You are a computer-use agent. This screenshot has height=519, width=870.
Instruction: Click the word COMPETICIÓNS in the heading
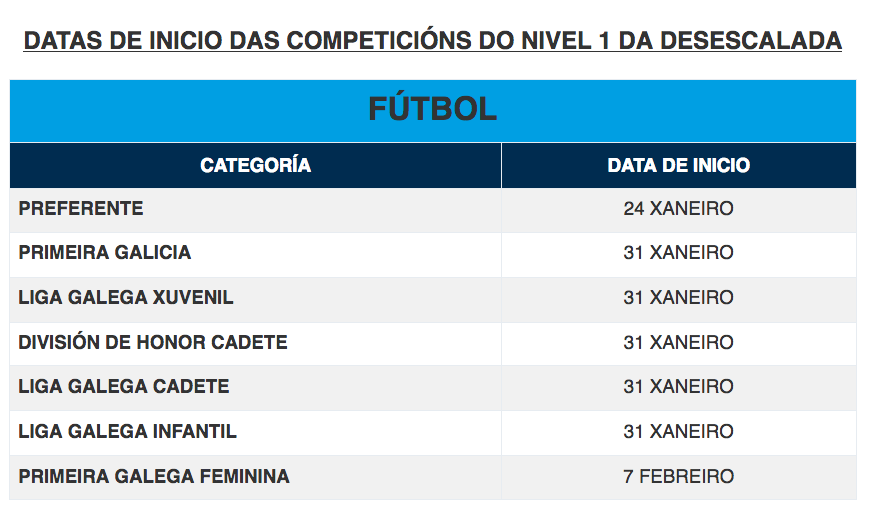click(378, 41)
